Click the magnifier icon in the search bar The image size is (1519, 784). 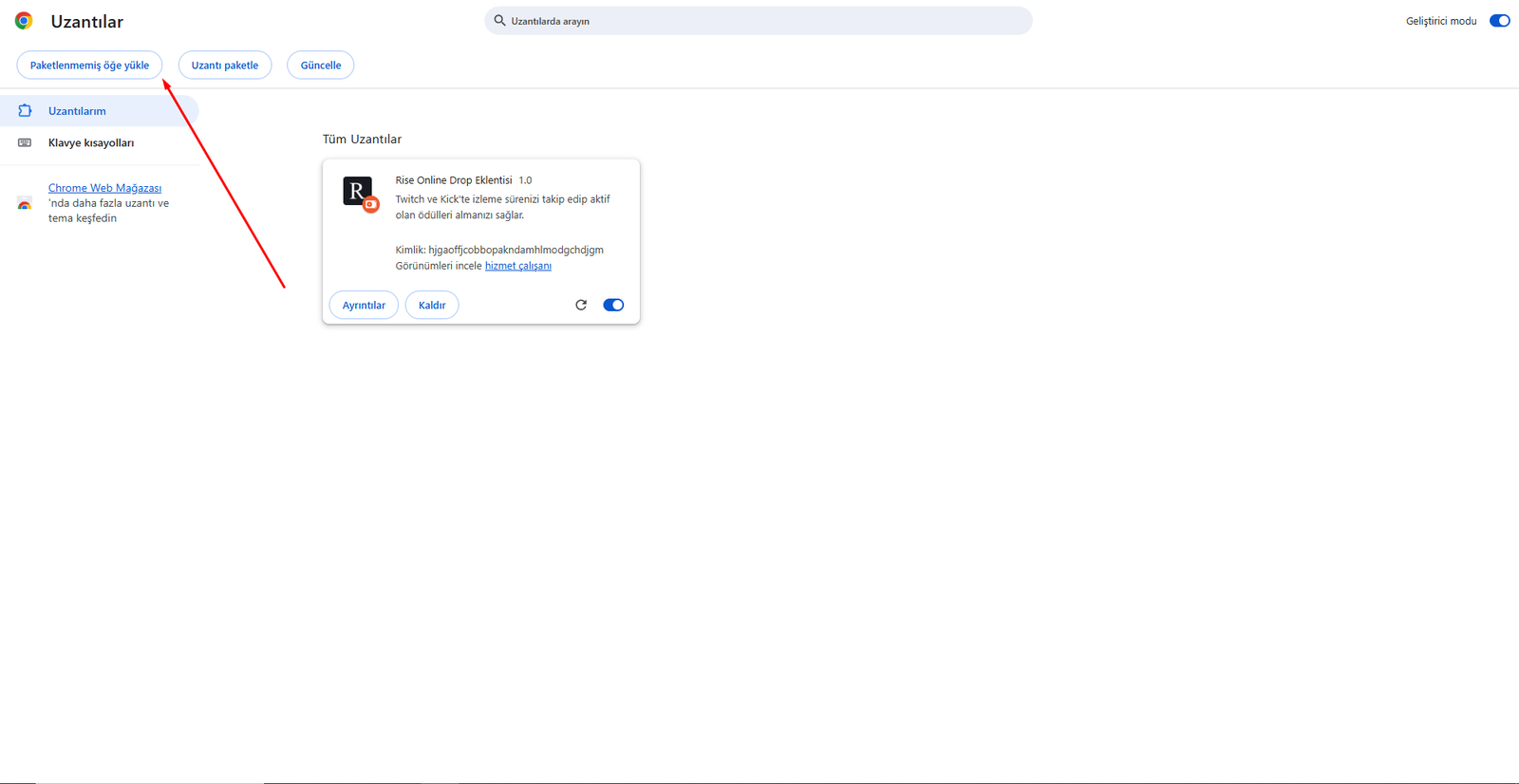tap(499, 20)
